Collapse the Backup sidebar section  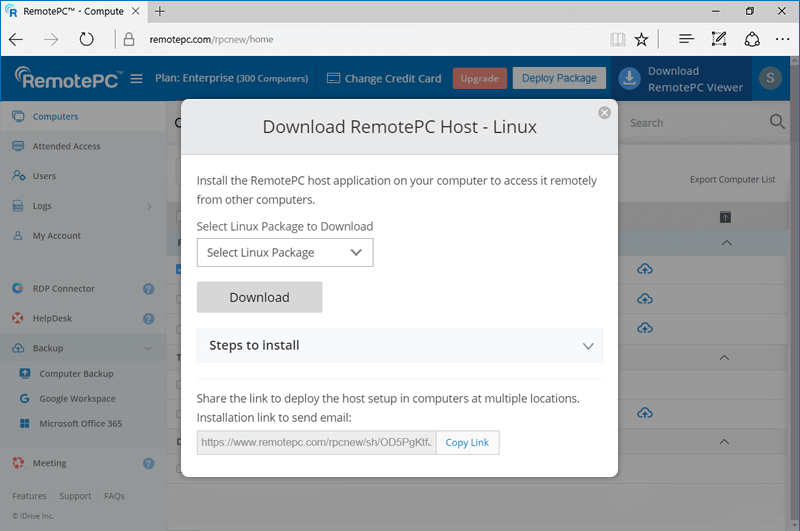(x=148, y=349)
